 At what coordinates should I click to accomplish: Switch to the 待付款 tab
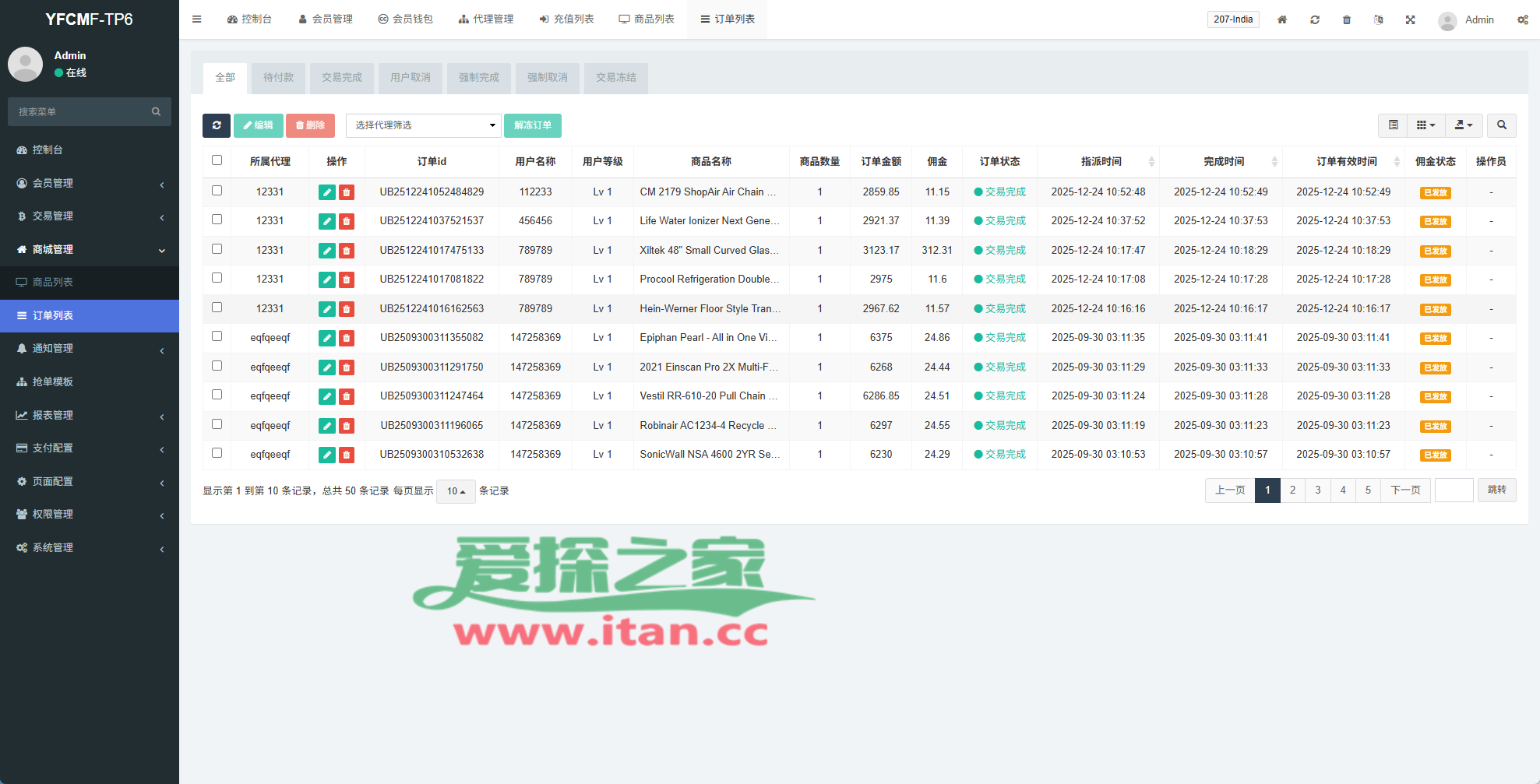278,78
